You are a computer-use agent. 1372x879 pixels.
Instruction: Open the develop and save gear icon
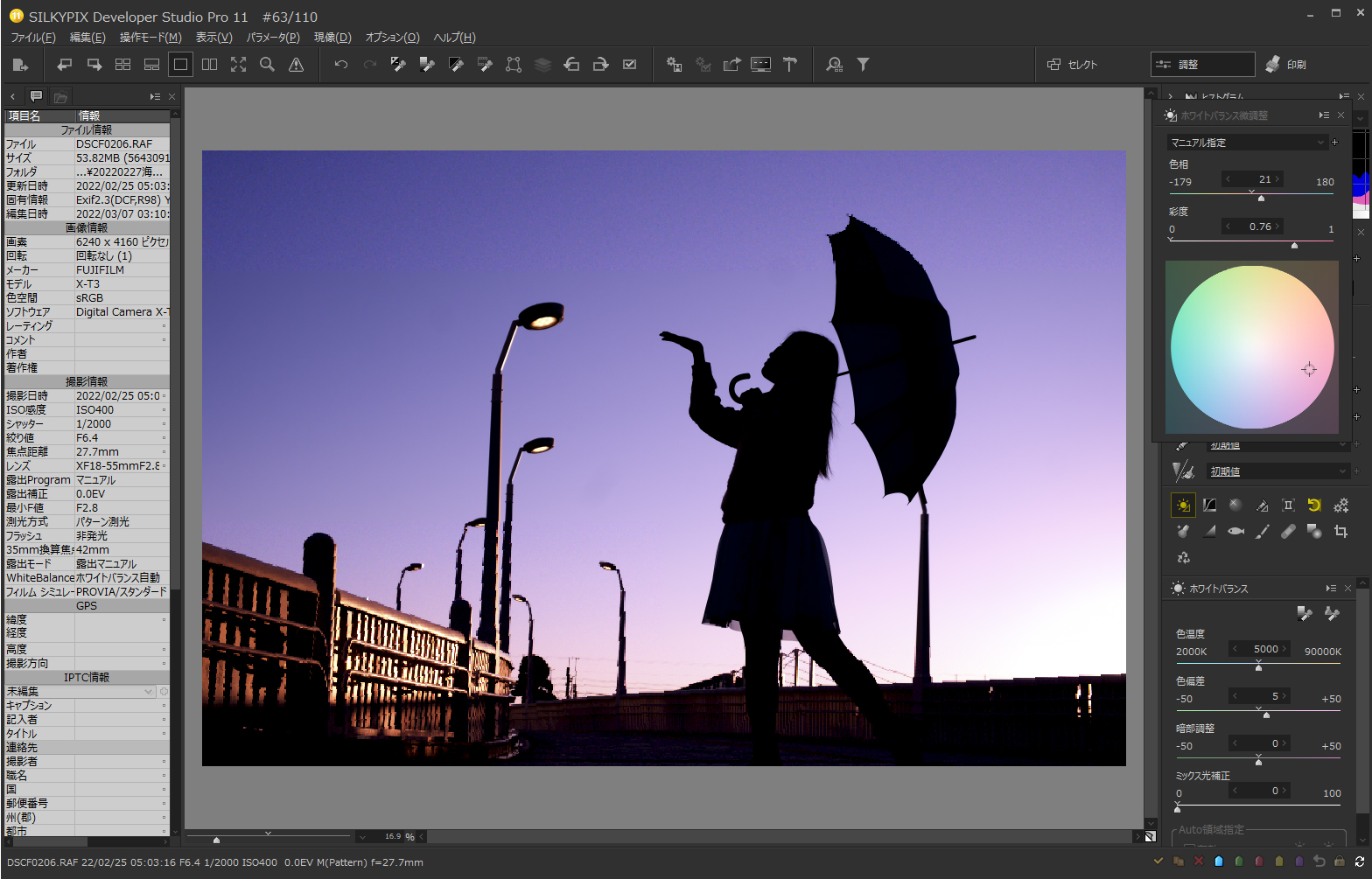pyautogui.click(x=674, y=65)
